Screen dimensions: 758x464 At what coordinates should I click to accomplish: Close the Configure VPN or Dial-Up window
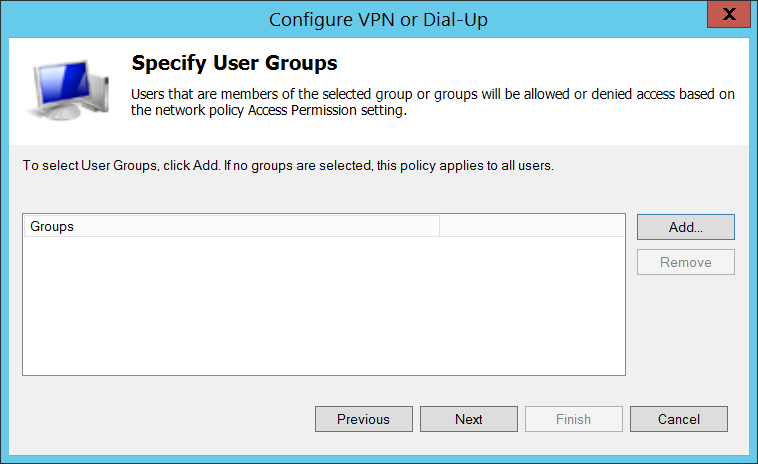point(730,16)
